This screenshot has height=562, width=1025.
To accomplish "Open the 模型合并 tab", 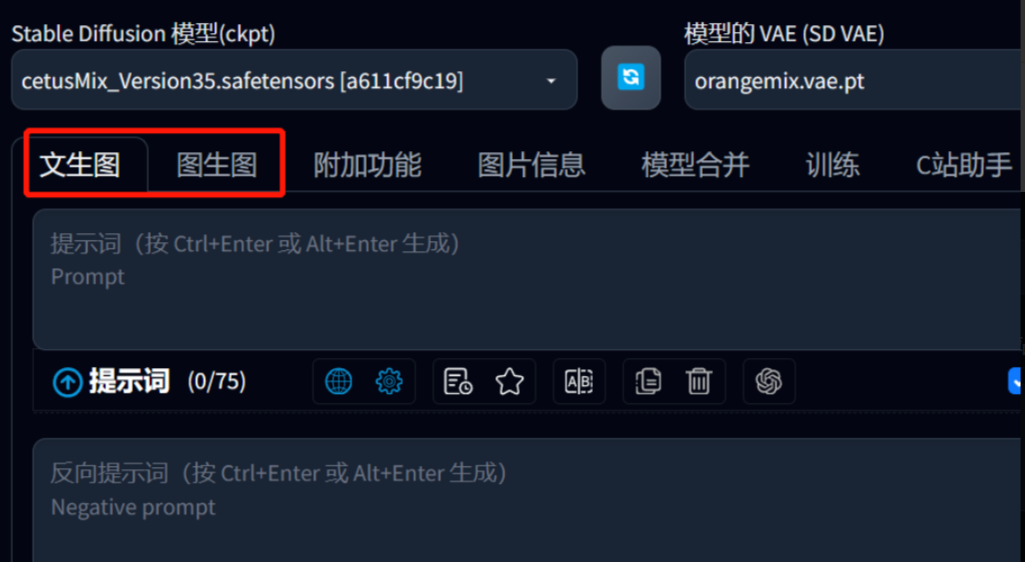I will [x=696, y=165].
